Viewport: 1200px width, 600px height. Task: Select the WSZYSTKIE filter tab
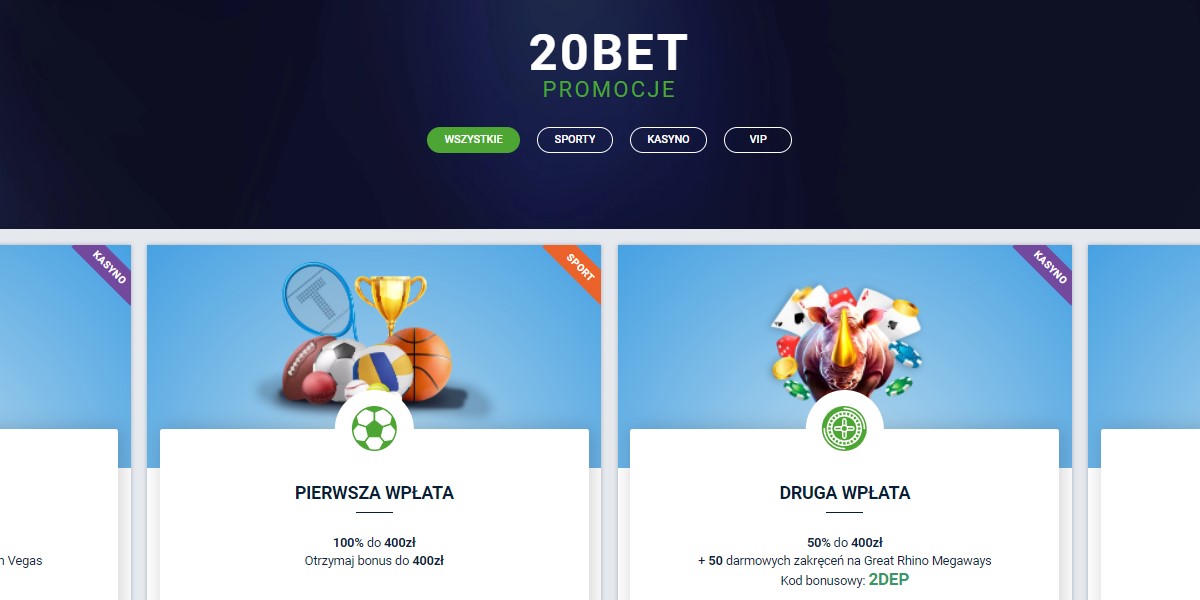coord(473,140)
